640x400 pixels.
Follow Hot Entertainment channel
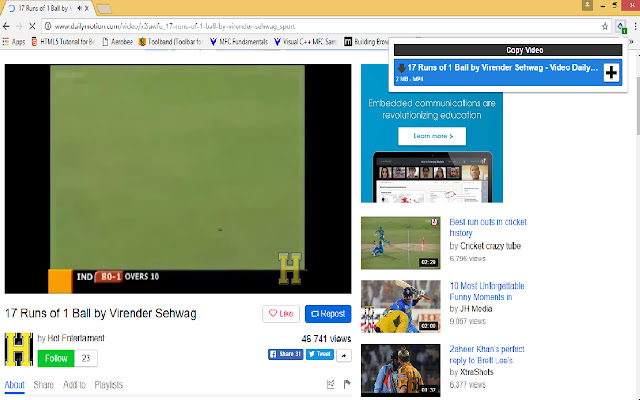56,358
